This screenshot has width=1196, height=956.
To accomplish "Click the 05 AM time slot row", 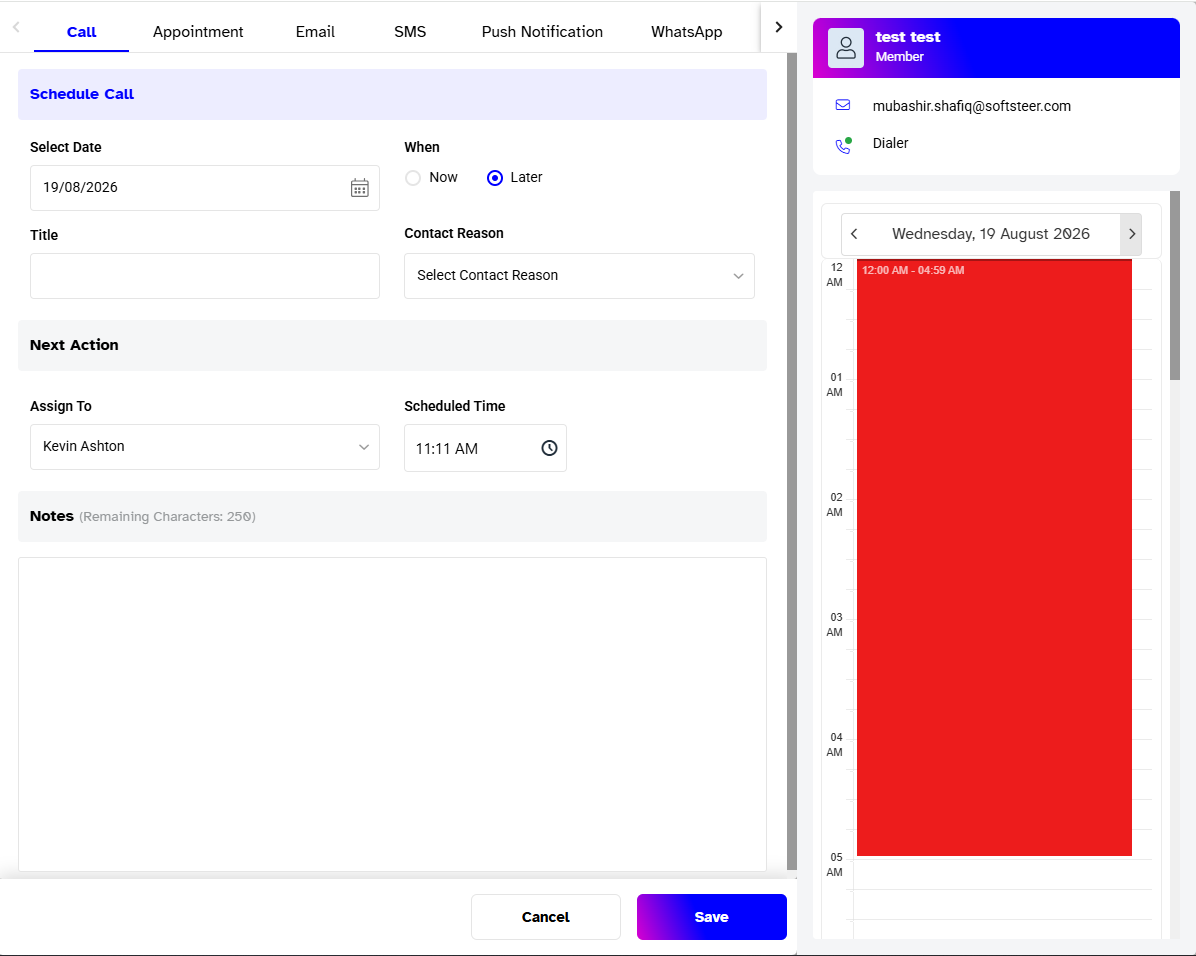I will coord(1002,874).
